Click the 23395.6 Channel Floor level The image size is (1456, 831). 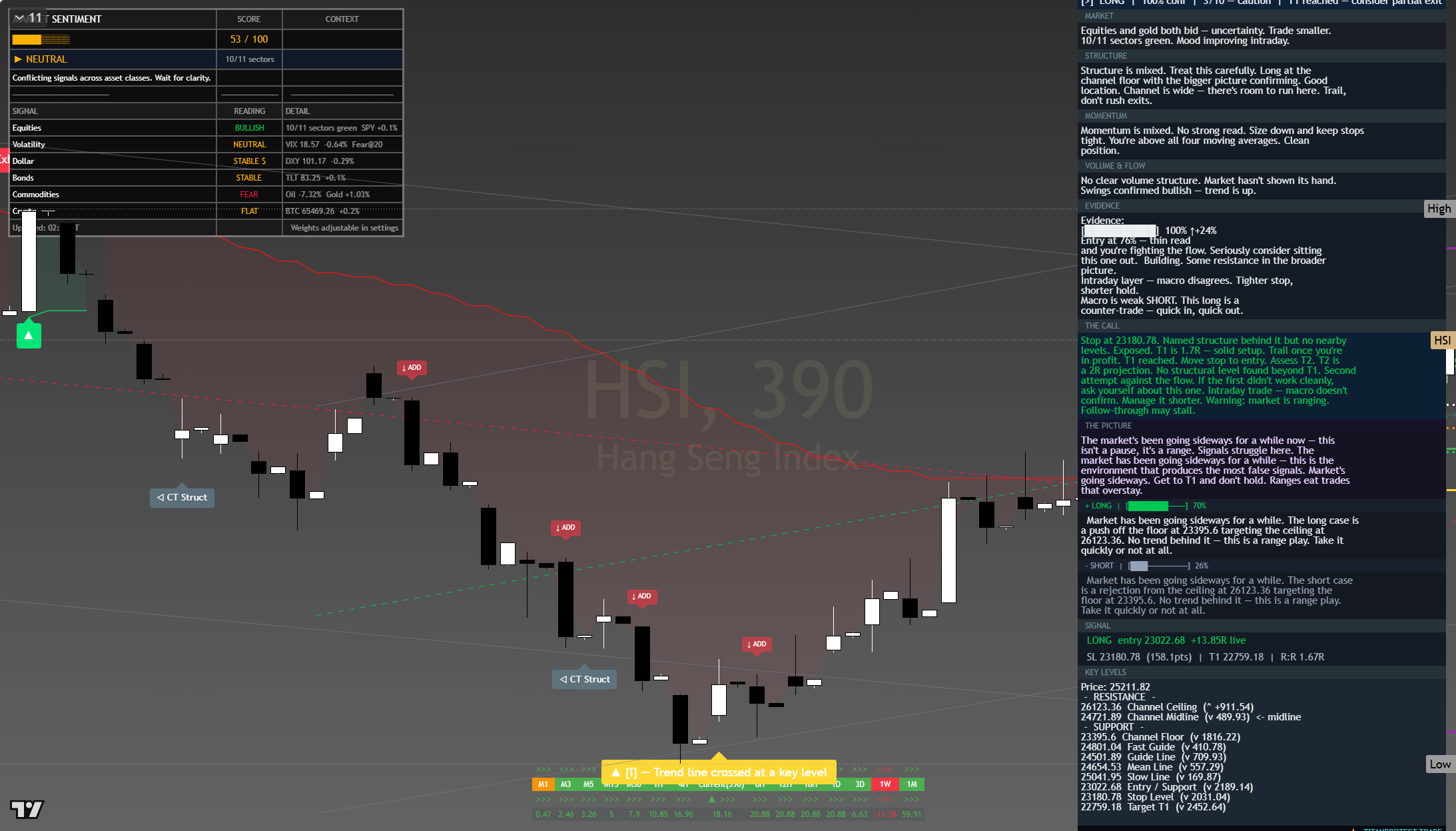(x=1160, y=737)
